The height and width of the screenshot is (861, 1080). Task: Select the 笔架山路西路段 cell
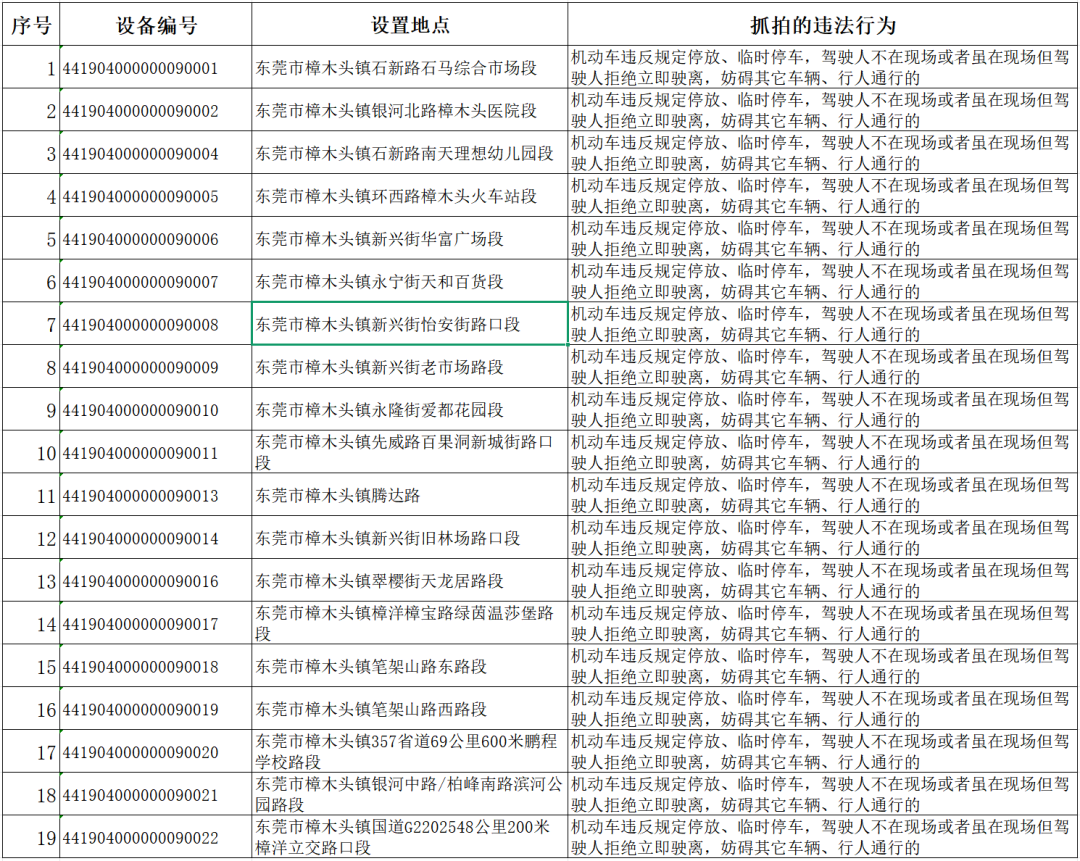point(409,709)
